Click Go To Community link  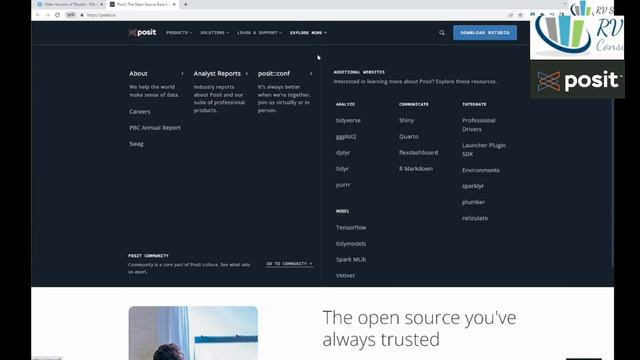coord(289,264)
